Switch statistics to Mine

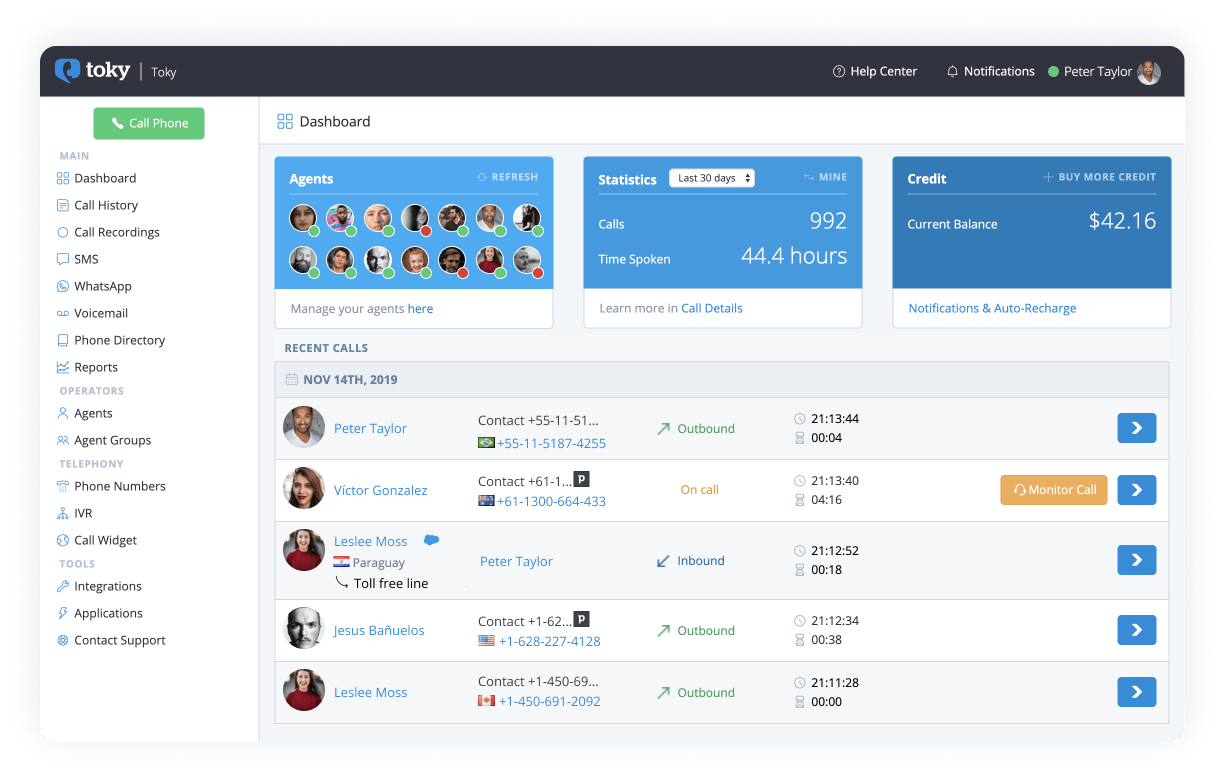click(825, 177)
